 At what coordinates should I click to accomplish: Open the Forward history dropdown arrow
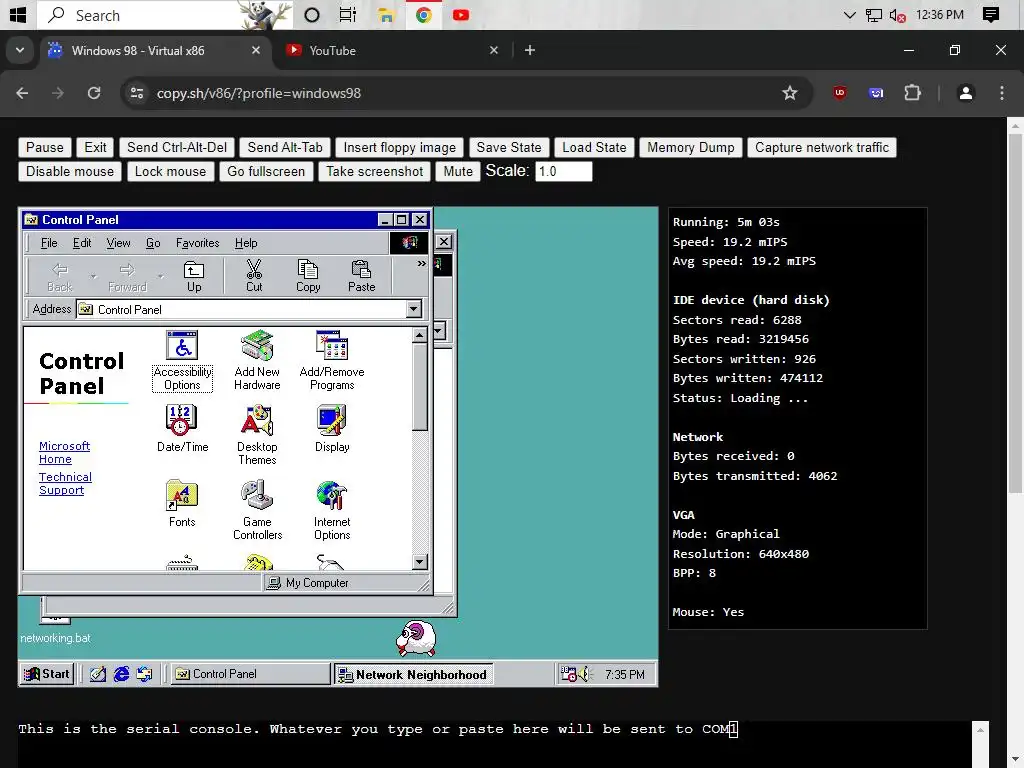(x=161, y=276)
